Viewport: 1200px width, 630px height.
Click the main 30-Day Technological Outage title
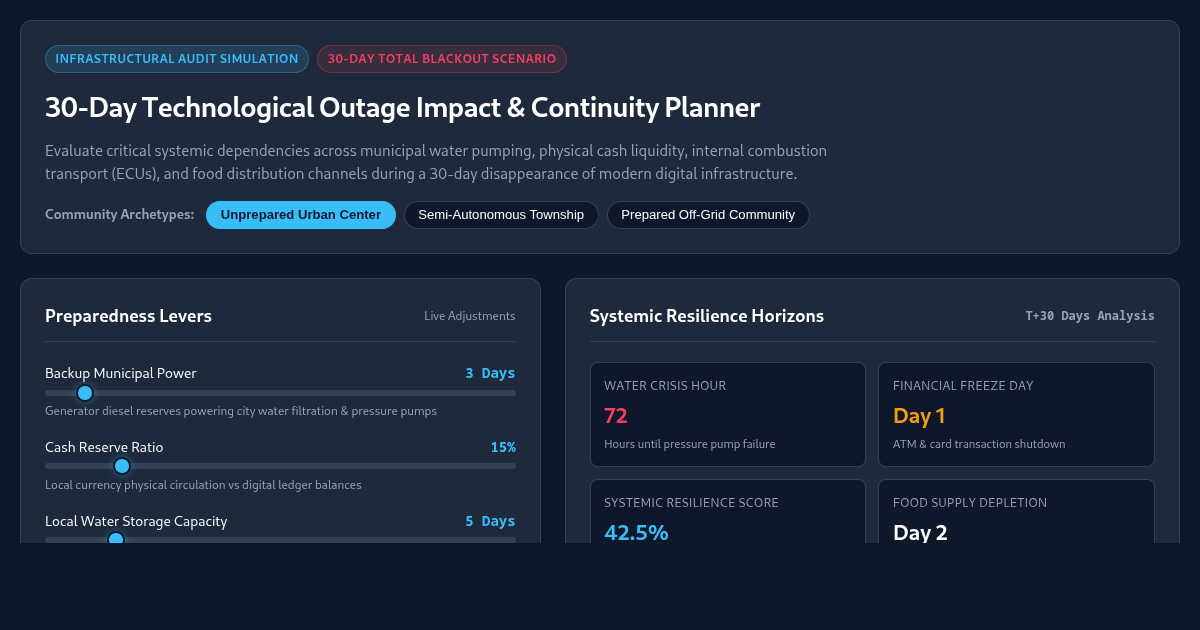pyautogui.click(x=402, y=108)
